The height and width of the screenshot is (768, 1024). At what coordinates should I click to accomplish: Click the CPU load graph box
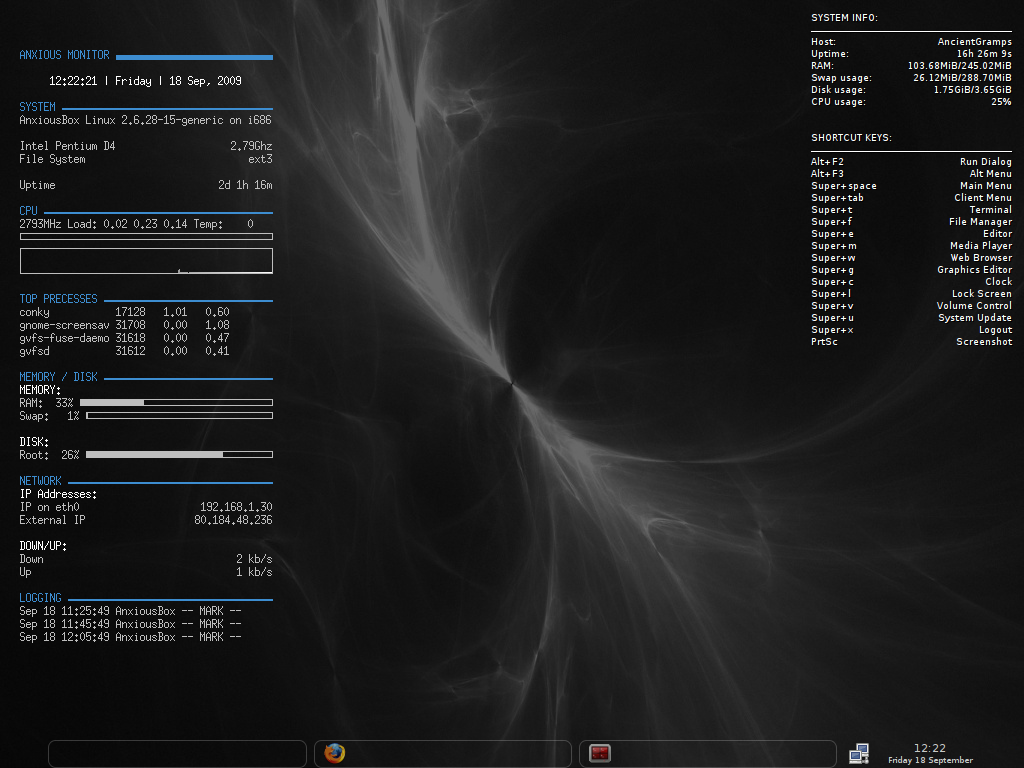(x=146, y=261)
